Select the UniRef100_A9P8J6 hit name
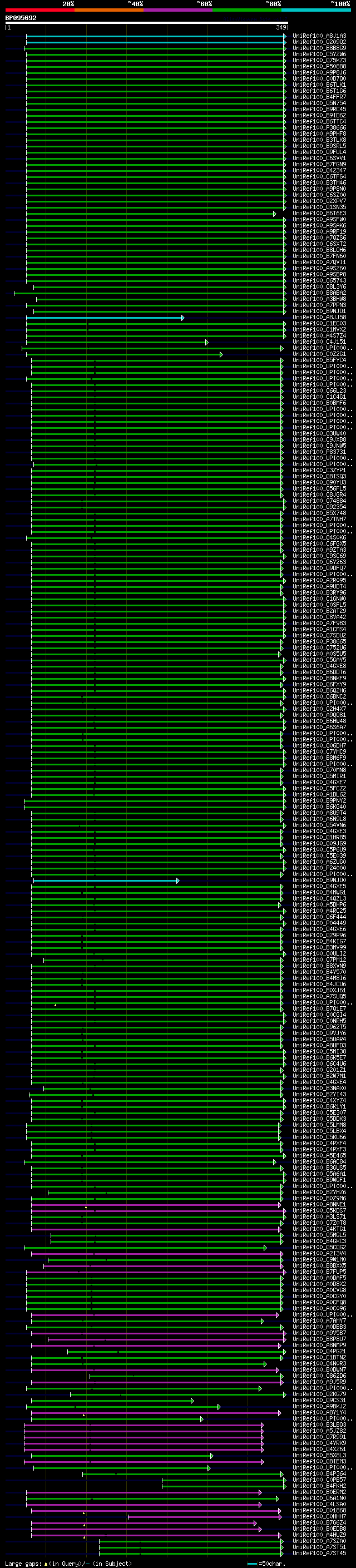Image resolution: width=356 pixels, height=1568 pixels. point(319,72)
